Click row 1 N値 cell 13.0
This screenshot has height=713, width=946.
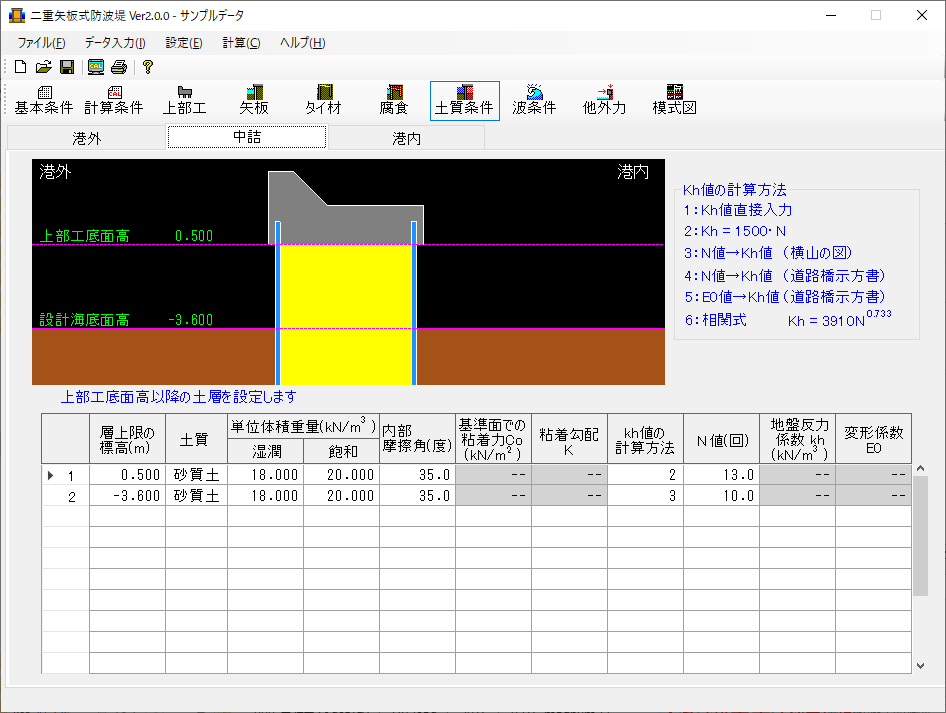pyautogui.click(x=722, y=475)
